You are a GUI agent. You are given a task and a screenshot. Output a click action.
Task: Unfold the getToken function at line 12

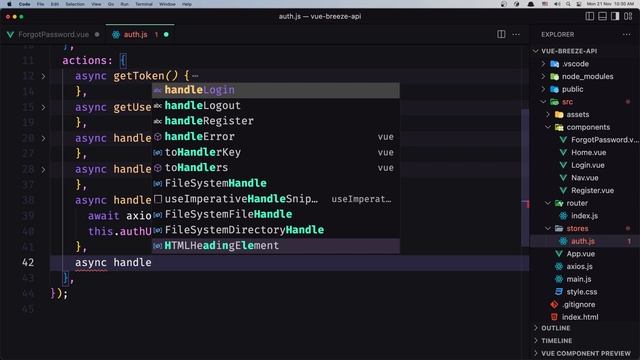click(x=43, y=76)
